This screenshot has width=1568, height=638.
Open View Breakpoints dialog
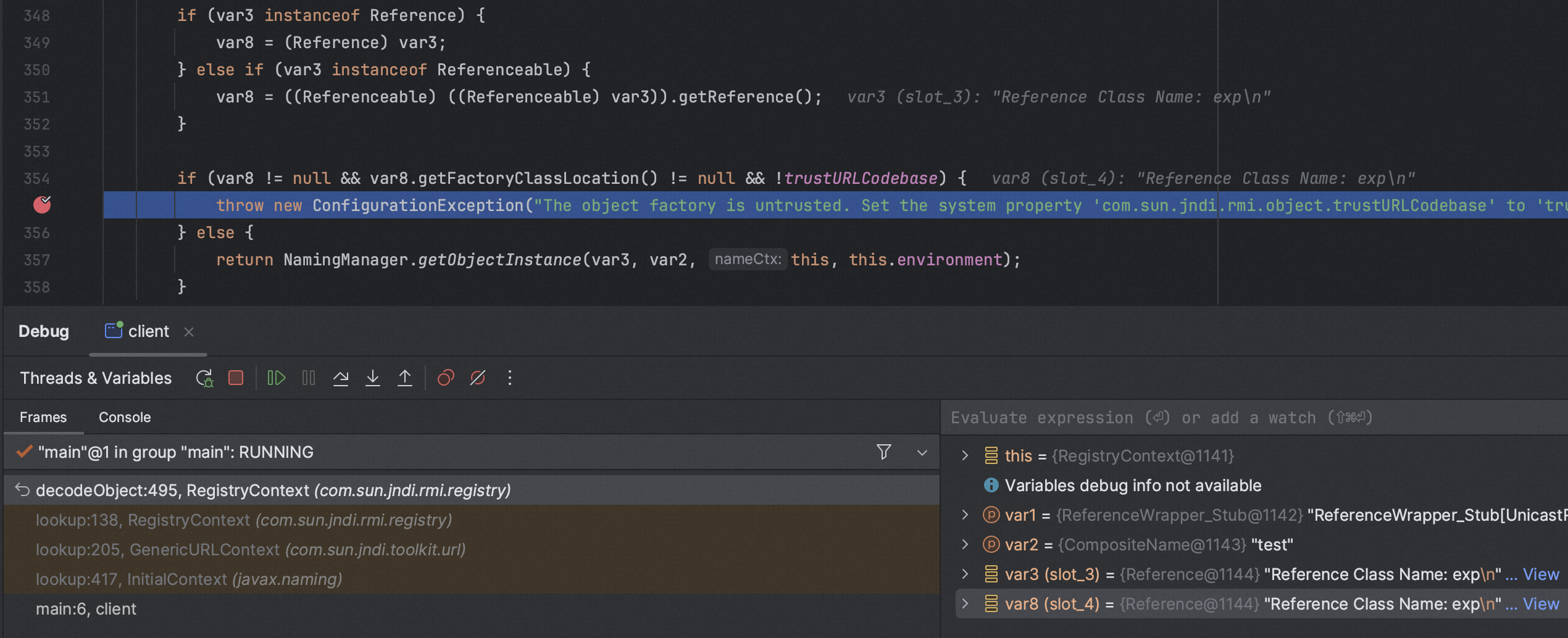click(446, 378)
